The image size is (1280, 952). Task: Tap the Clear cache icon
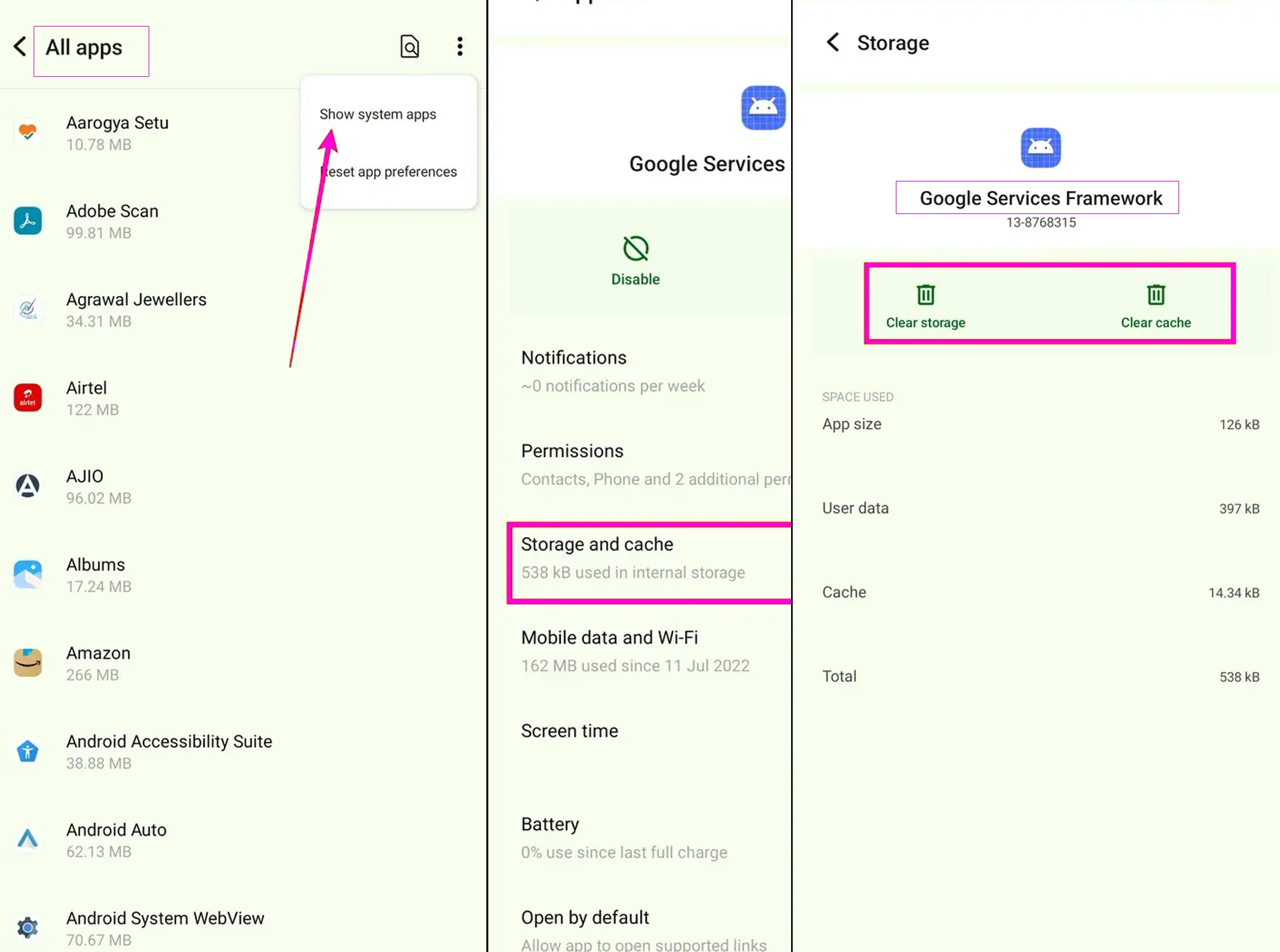click(x=1155, y=294)
